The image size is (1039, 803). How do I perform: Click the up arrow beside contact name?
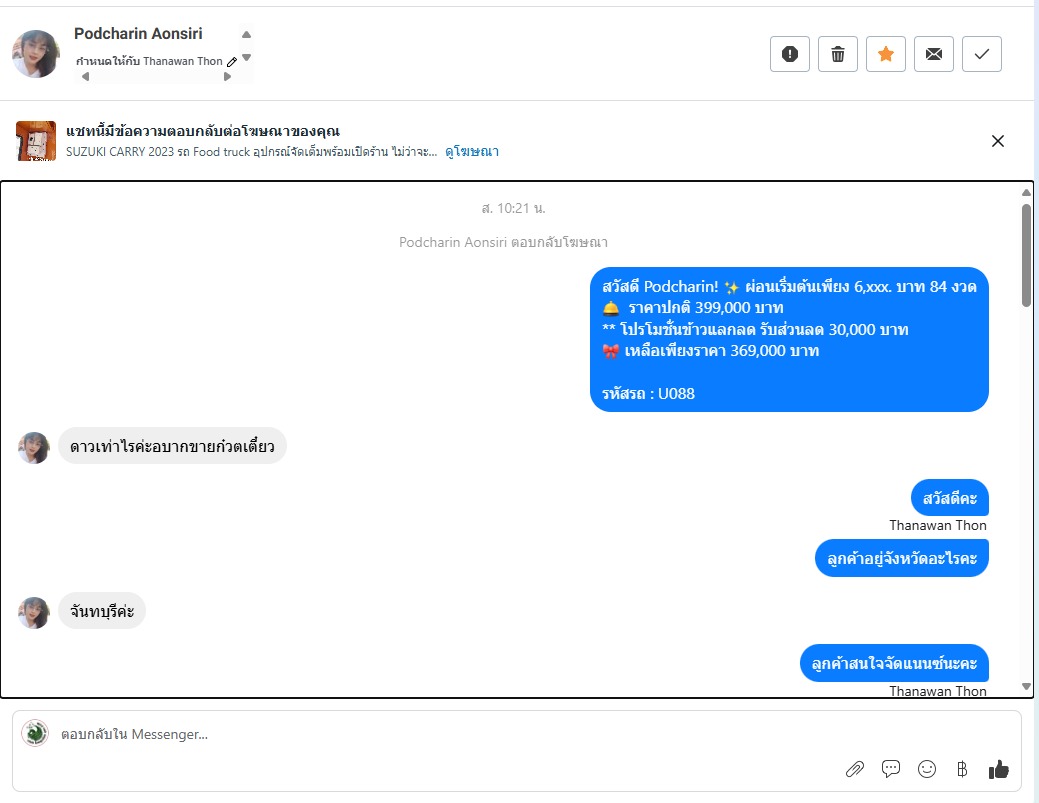[x=247, y=35]
